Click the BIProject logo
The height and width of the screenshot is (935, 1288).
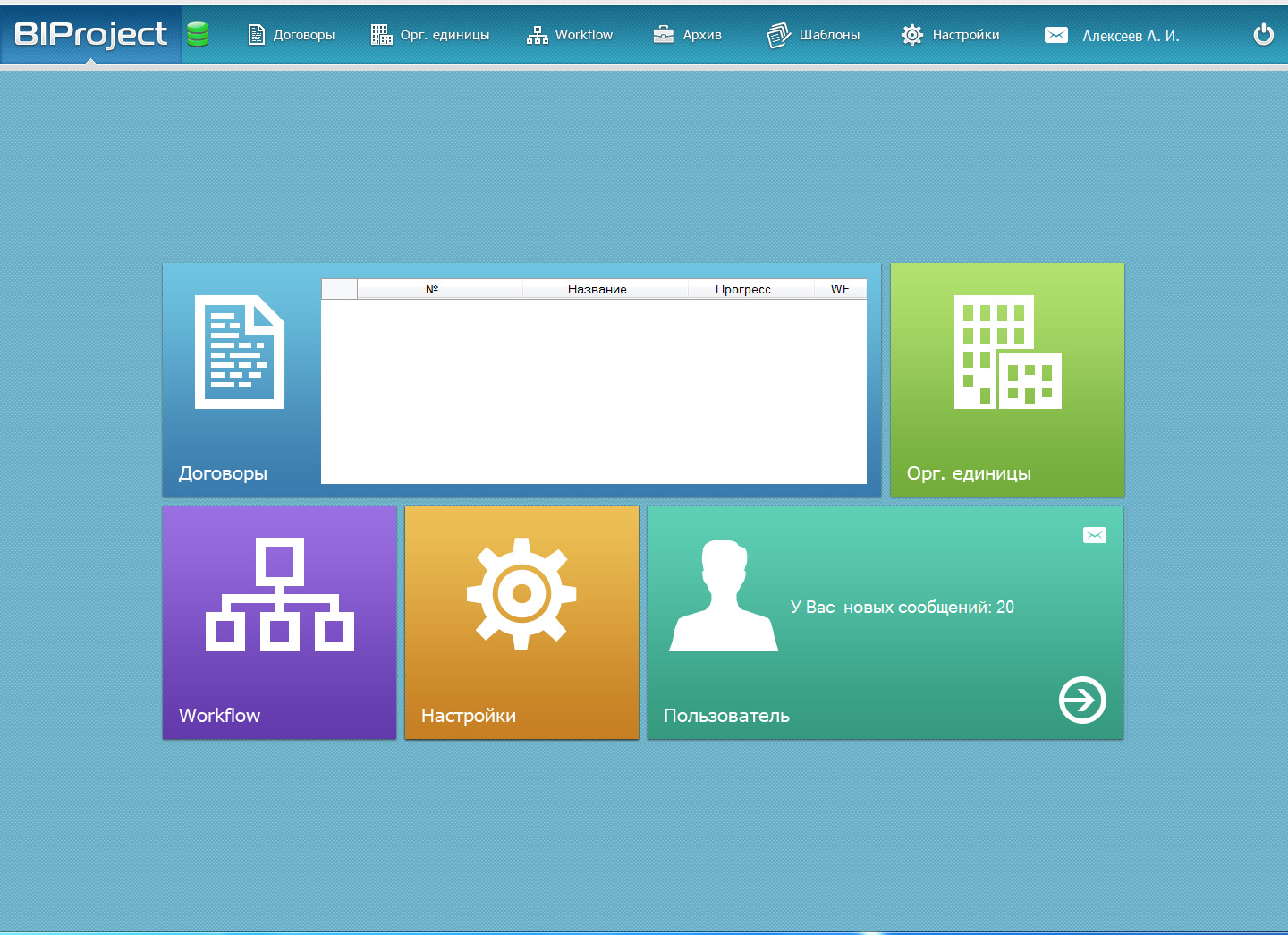[91, 34]
